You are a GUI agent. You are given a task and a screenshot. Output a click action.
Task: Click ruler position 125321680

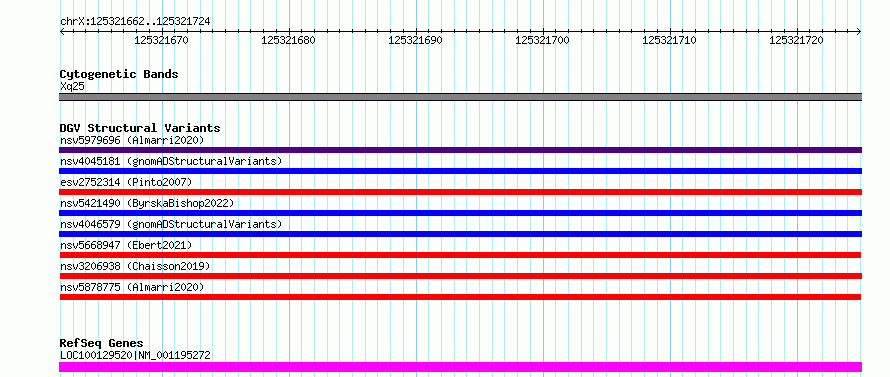[288, 40]
